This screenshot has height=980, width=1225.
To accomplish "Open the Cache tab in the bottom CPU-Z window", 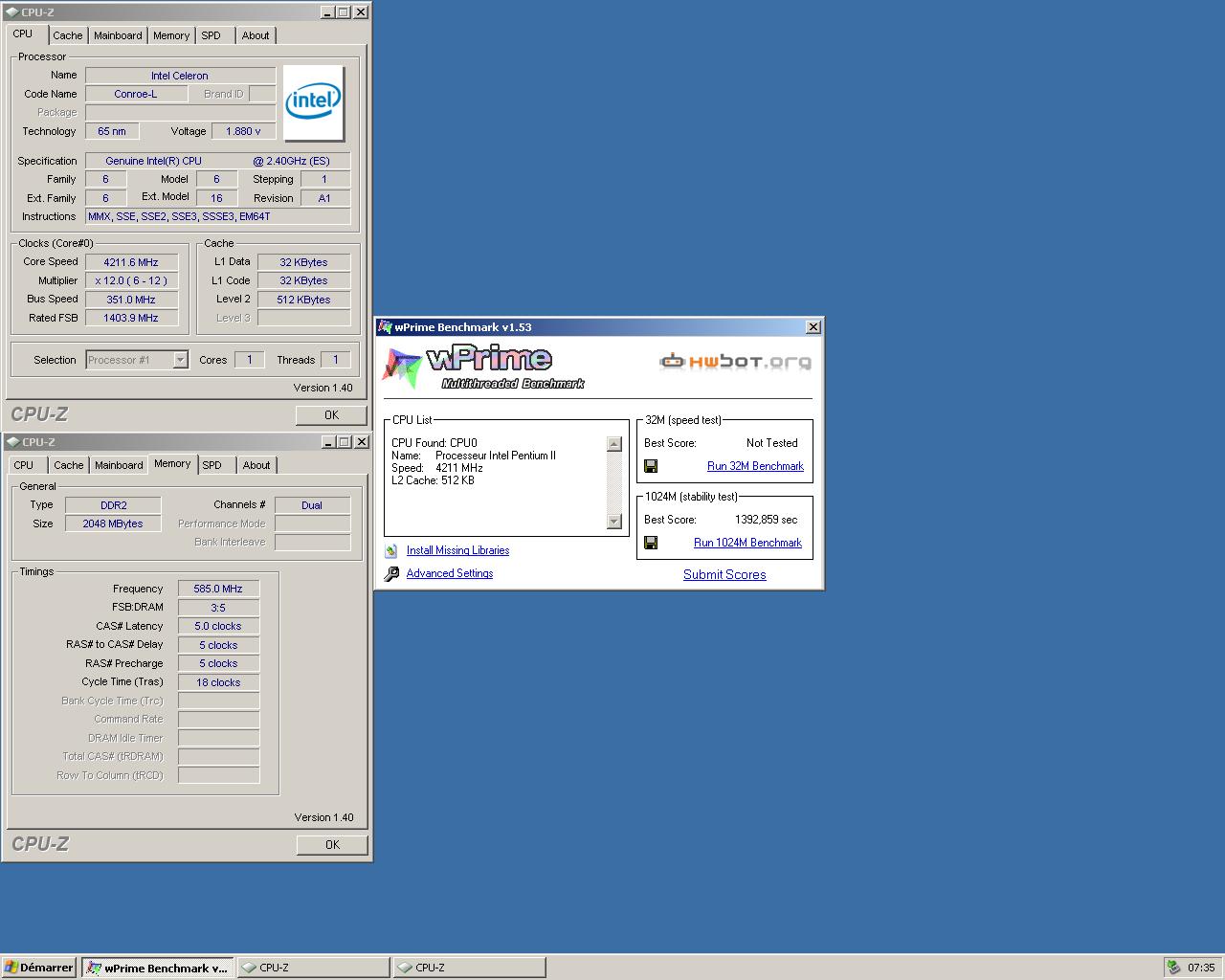I will click(68, 465).
